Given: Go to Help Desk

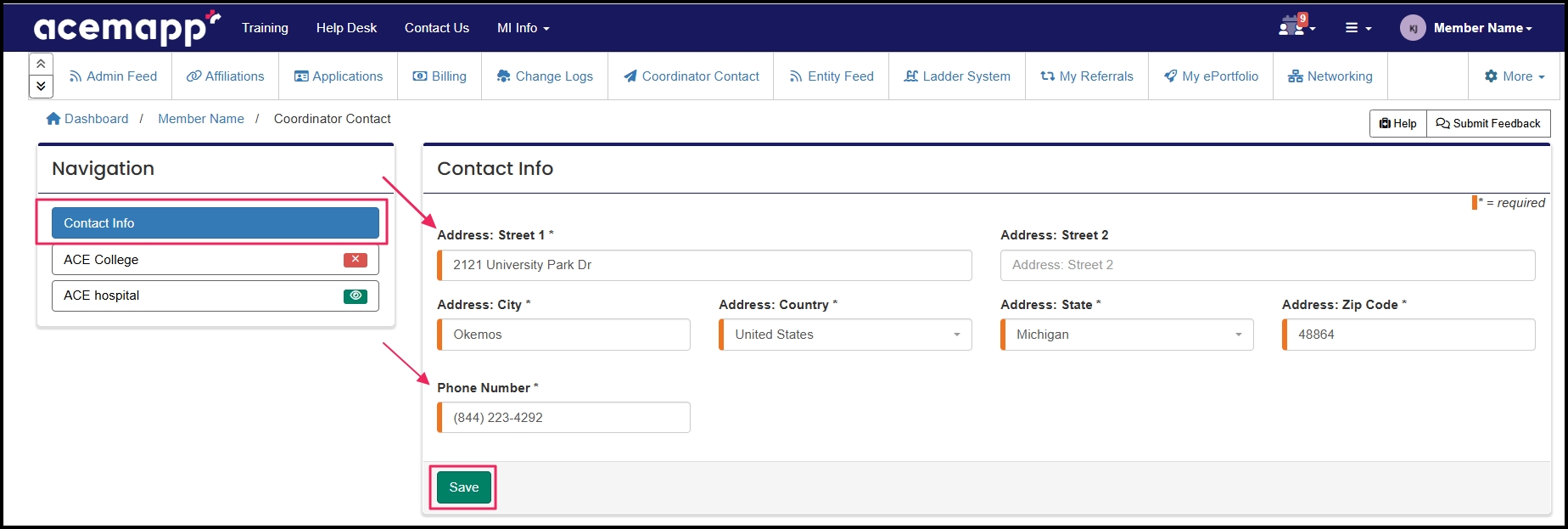Looking at the screenshot, I should click(x=346, y=28).
